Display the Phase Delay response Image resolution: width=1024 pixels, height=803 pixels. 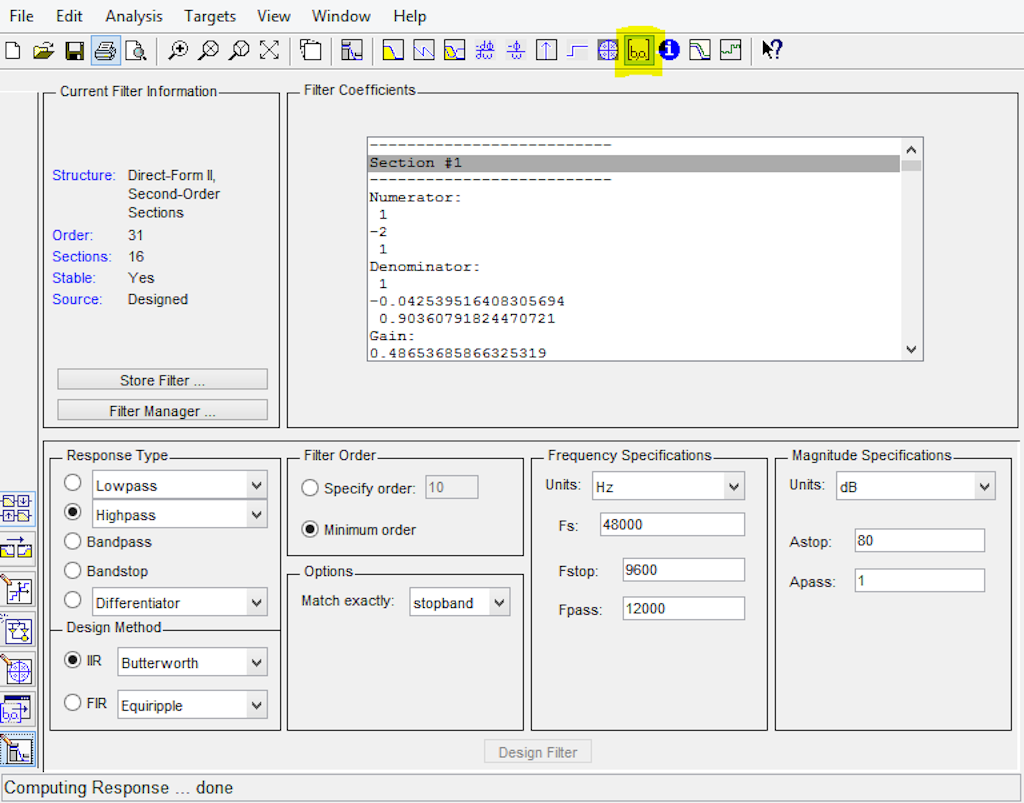[516, 50]
